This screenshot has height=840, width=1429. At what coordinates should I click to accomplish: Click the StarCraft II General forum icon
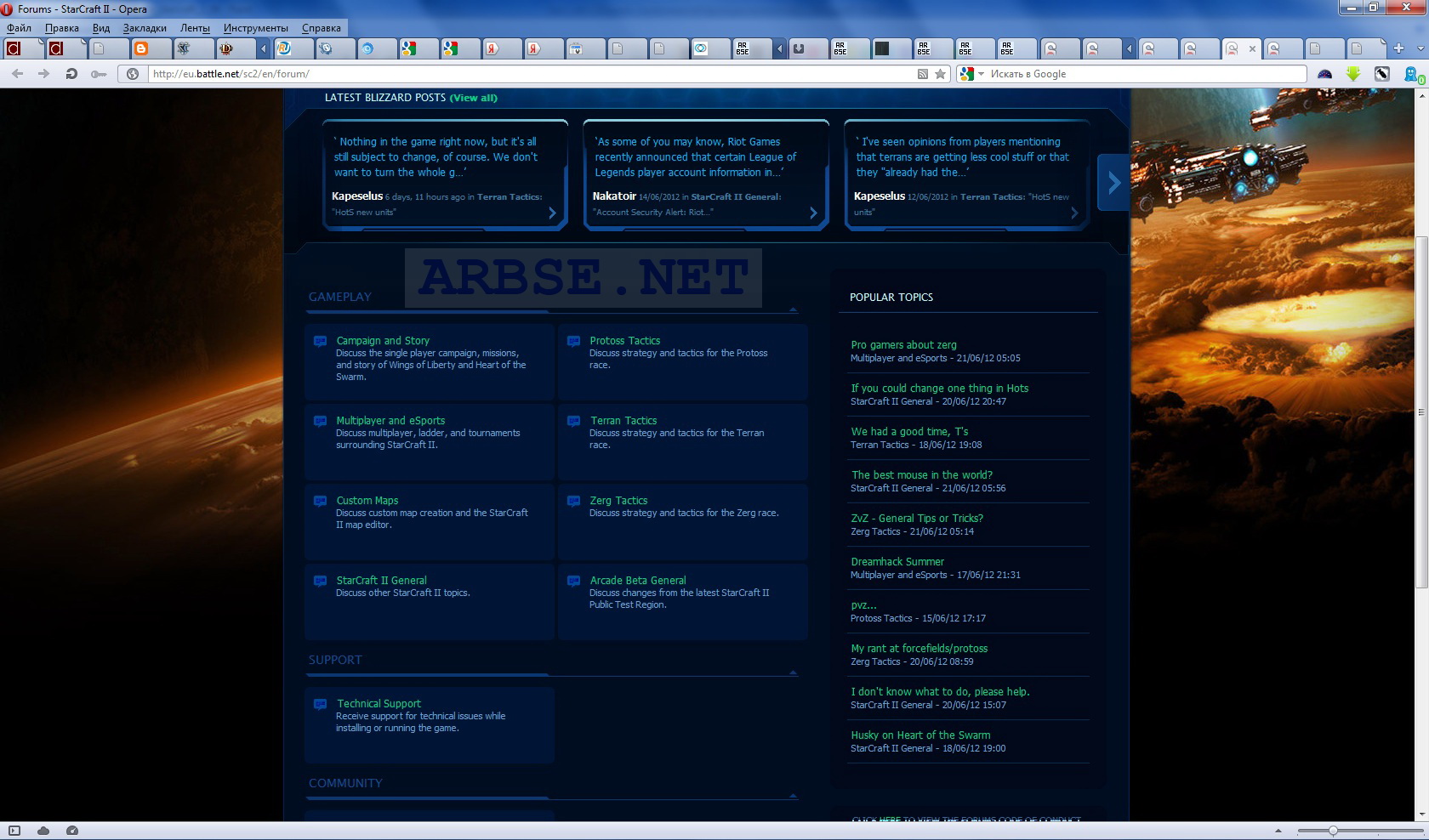coord(320,581)
